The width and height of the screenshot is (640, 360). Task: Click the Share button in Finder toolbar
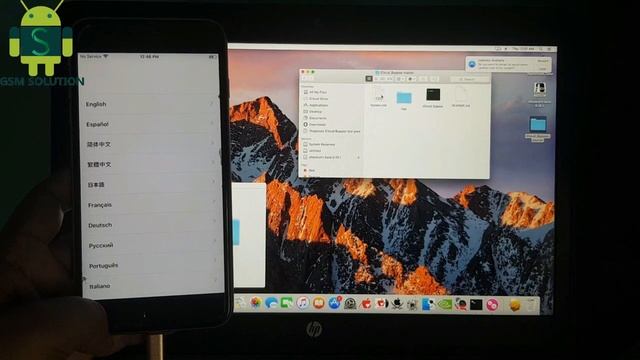(x=423, y=79)
